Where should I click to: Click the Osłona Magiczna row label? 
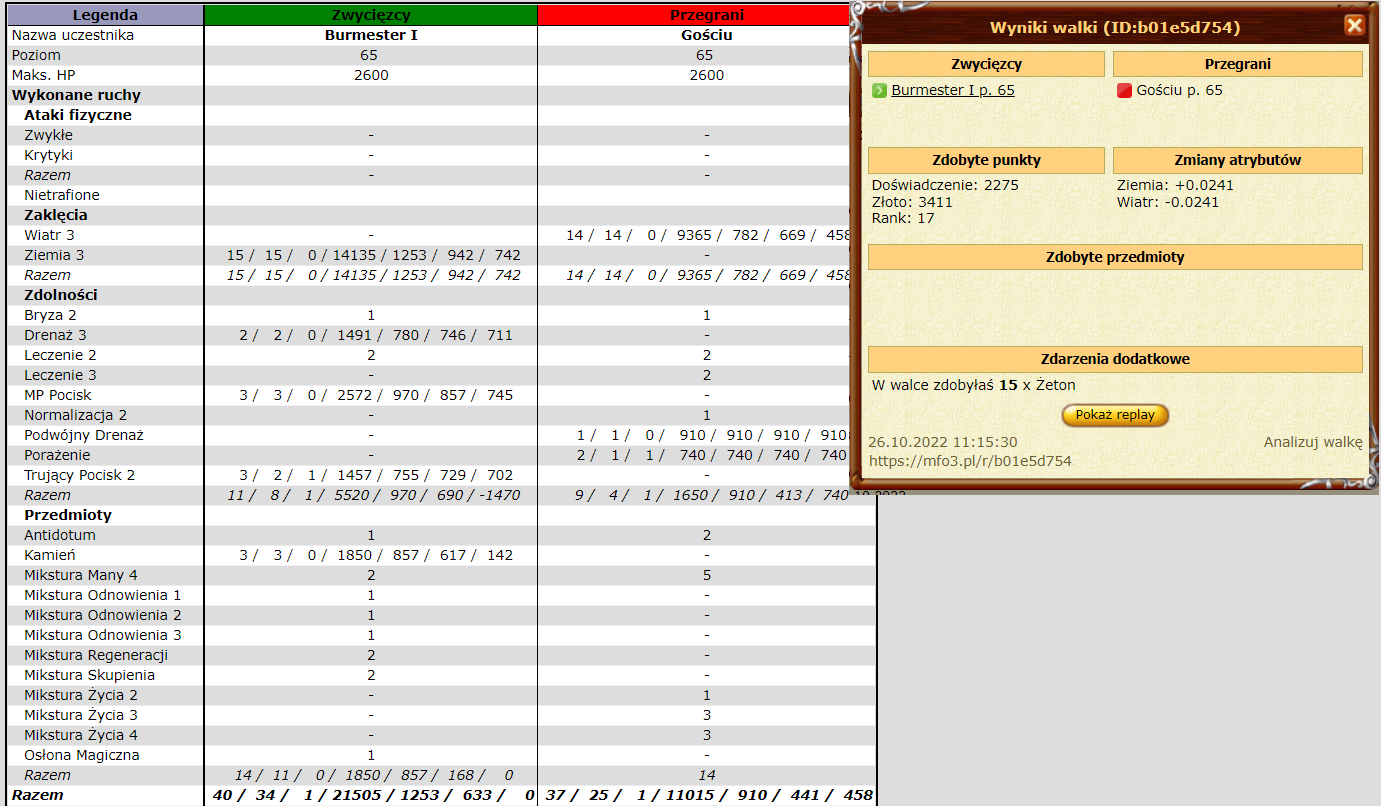[x=82, y=755]
